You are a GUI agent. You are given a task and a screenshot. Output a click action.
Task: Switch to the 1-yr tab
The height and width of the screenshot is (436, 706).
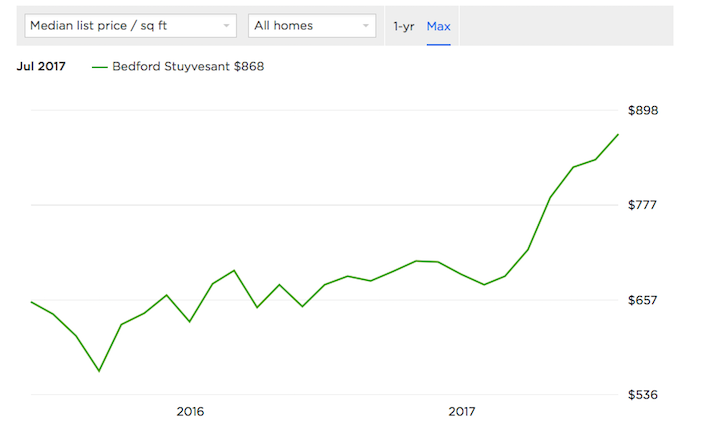[403, 27]
